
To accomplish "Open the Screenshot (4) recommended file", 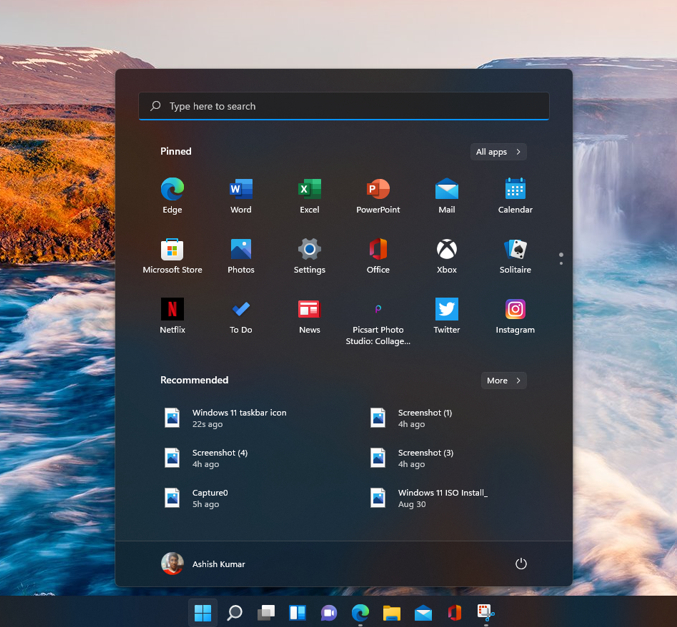I will pyautogui.click(x=219, y=458).
